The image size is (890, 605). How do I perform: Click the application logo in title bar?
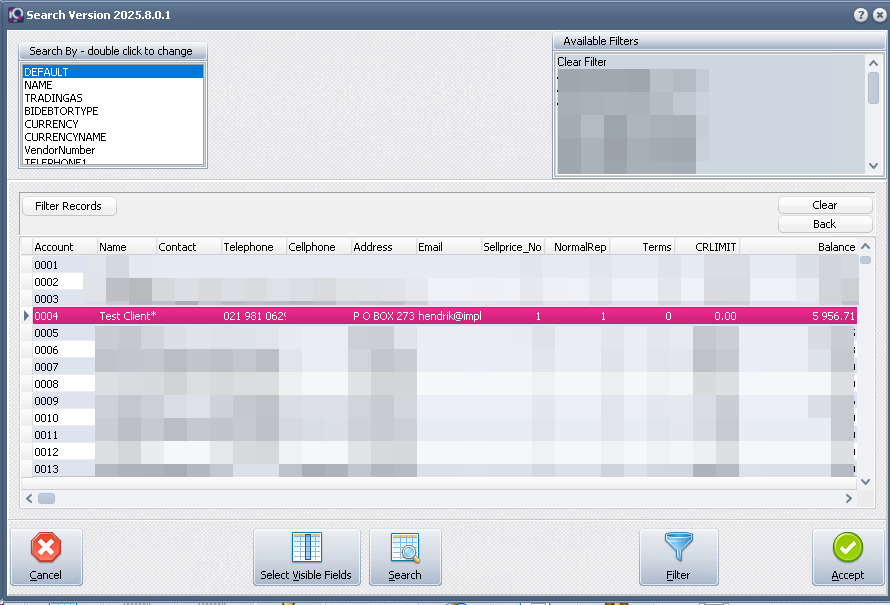pos(15,15)
